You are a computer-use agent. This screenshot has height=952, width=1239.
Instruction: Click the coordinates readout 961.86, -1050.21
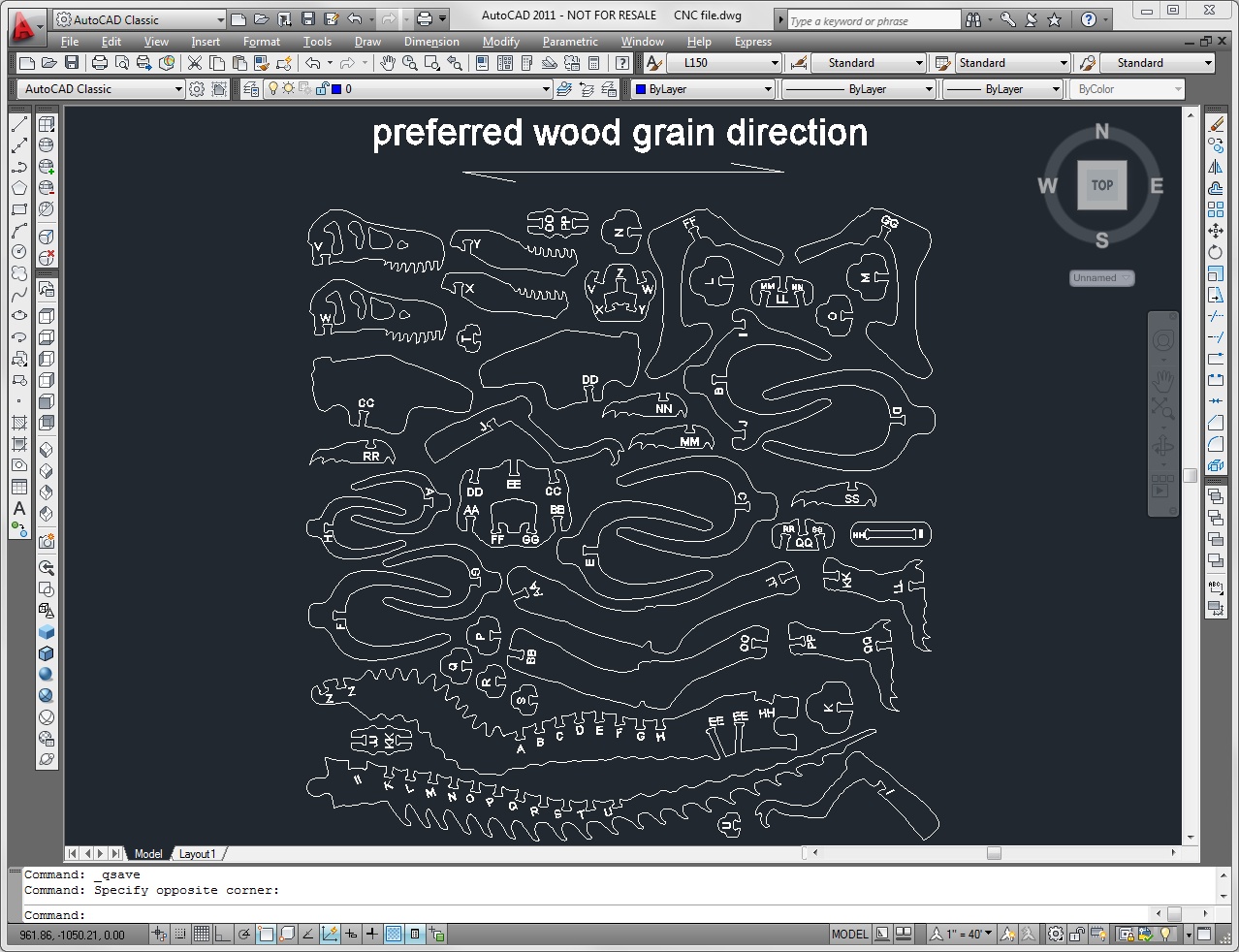click(73, 936)
